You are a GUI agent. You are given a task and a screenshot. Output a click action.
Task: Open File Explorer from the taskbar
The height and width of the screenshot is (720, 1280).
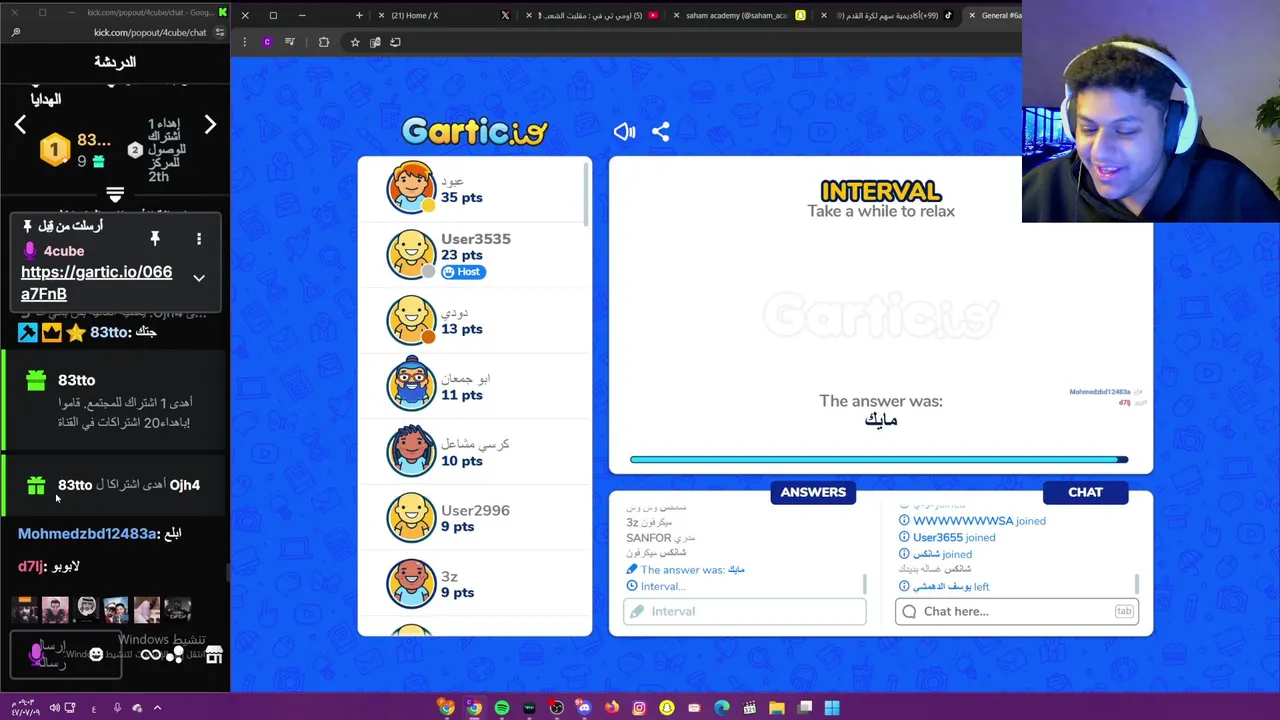click(x=777, y=708)
